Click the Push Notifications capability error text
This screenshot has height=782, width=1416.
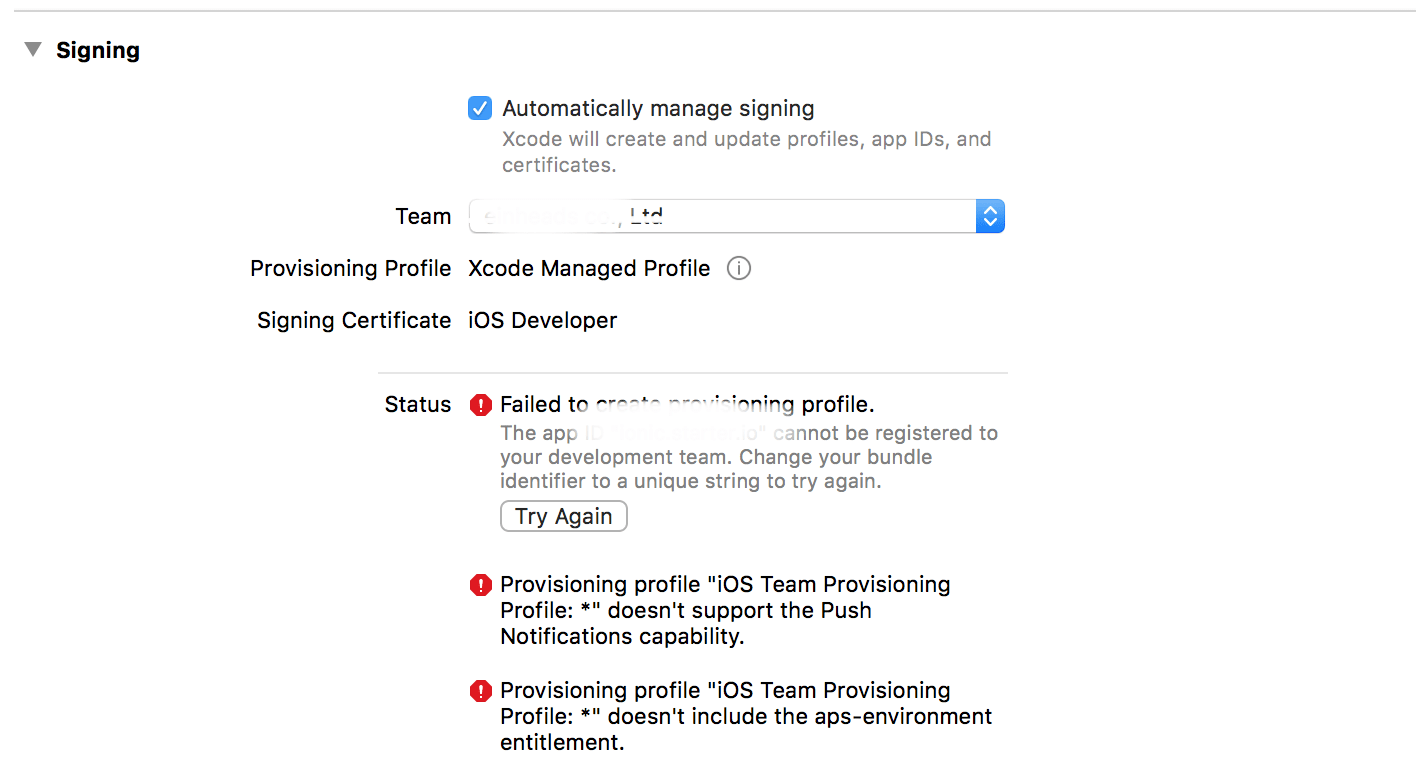725,611
